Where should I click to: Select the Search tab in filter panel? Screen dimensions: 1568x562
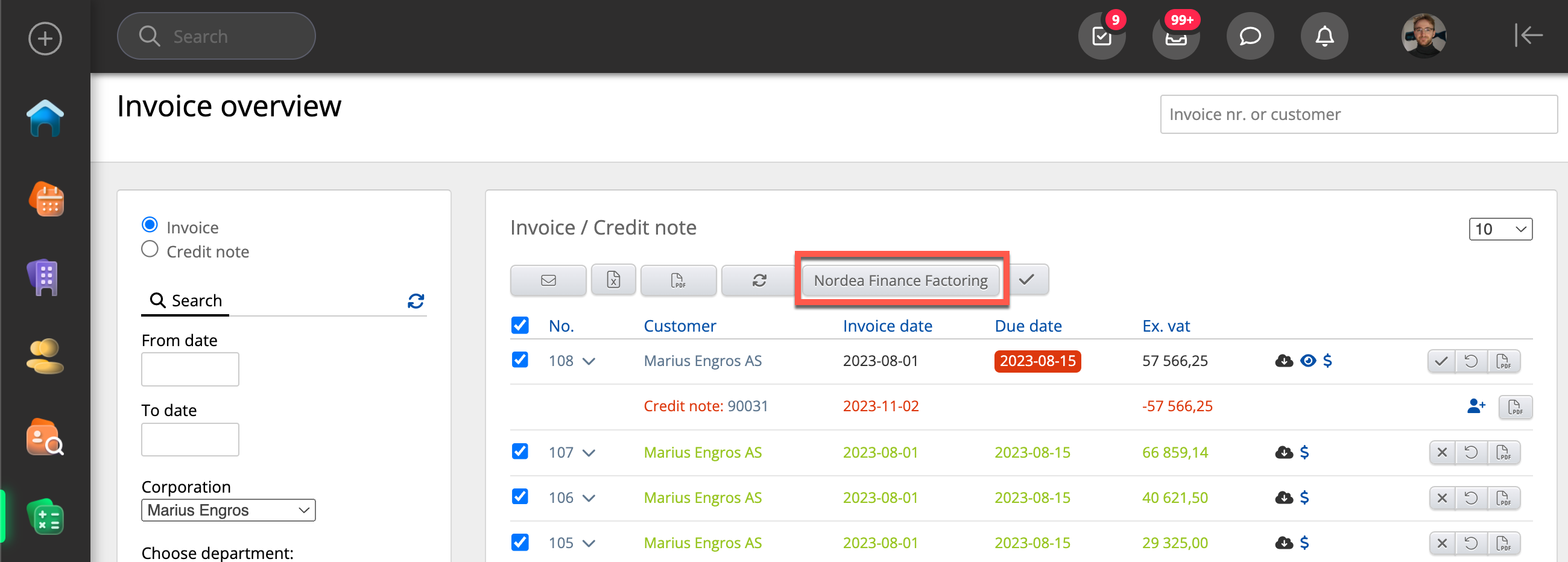pos(186,300)
